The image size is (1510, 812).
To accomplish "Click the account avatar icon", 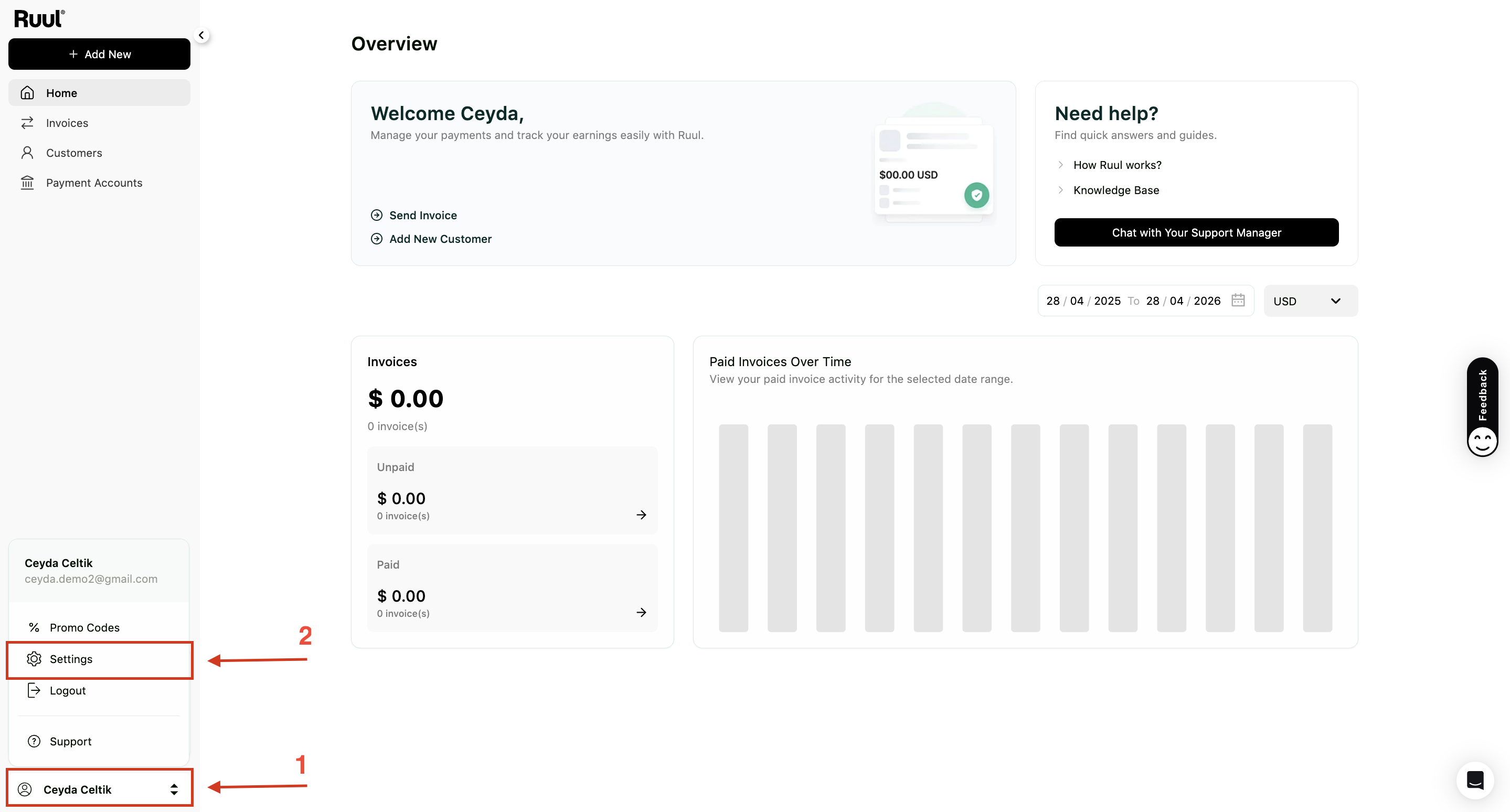I will click(25, 788).
